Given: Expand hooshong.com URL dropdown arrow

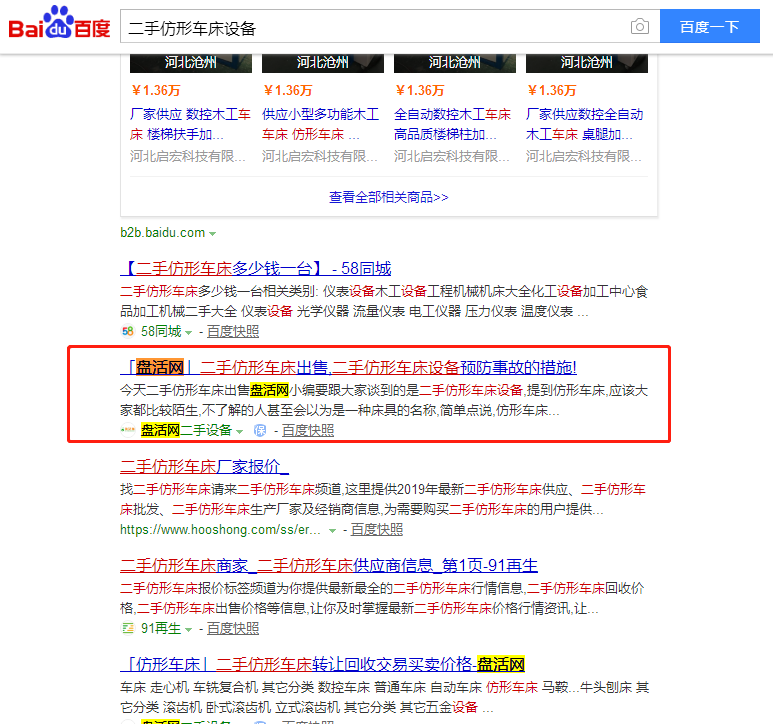Looking at the screenshot, I should pyautogui.click(x=332, y=531).
